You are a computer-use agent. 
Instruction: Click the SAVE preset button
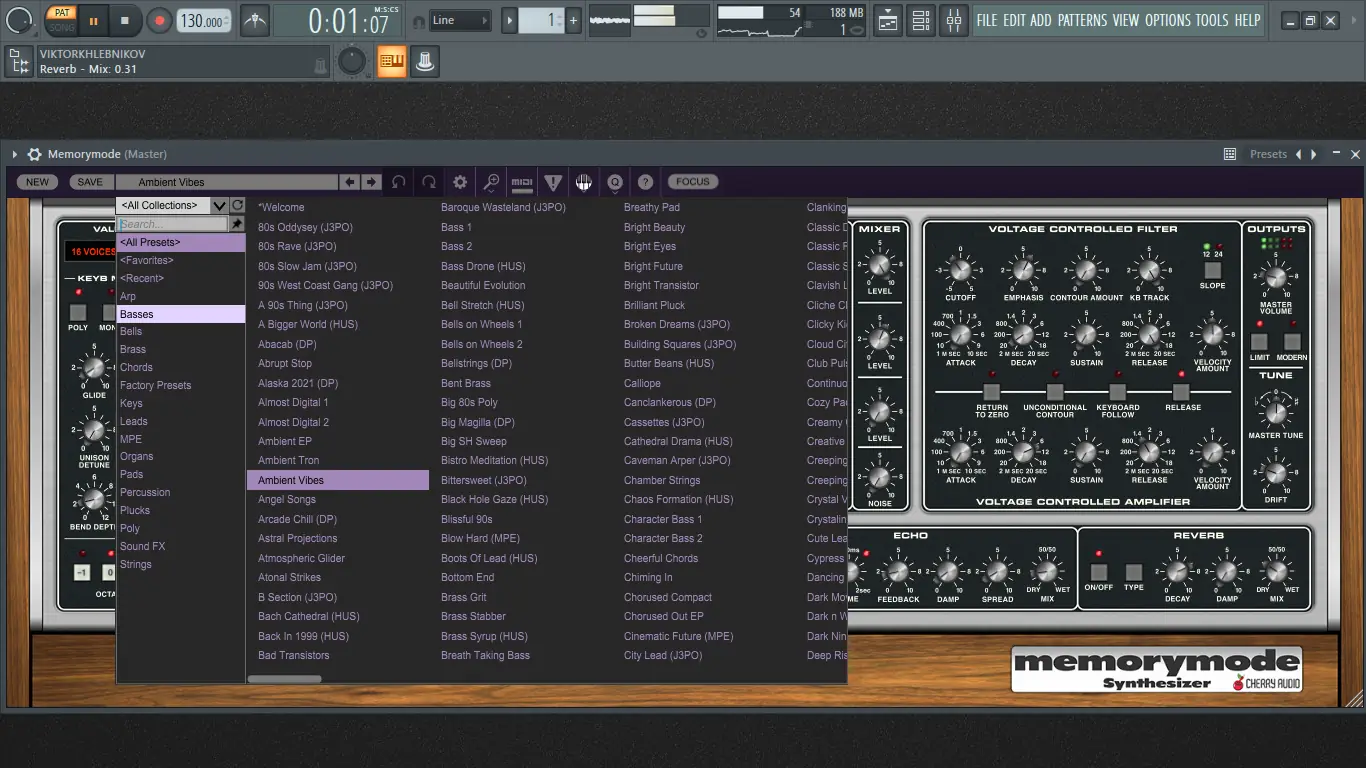click(x=90, y=182)
